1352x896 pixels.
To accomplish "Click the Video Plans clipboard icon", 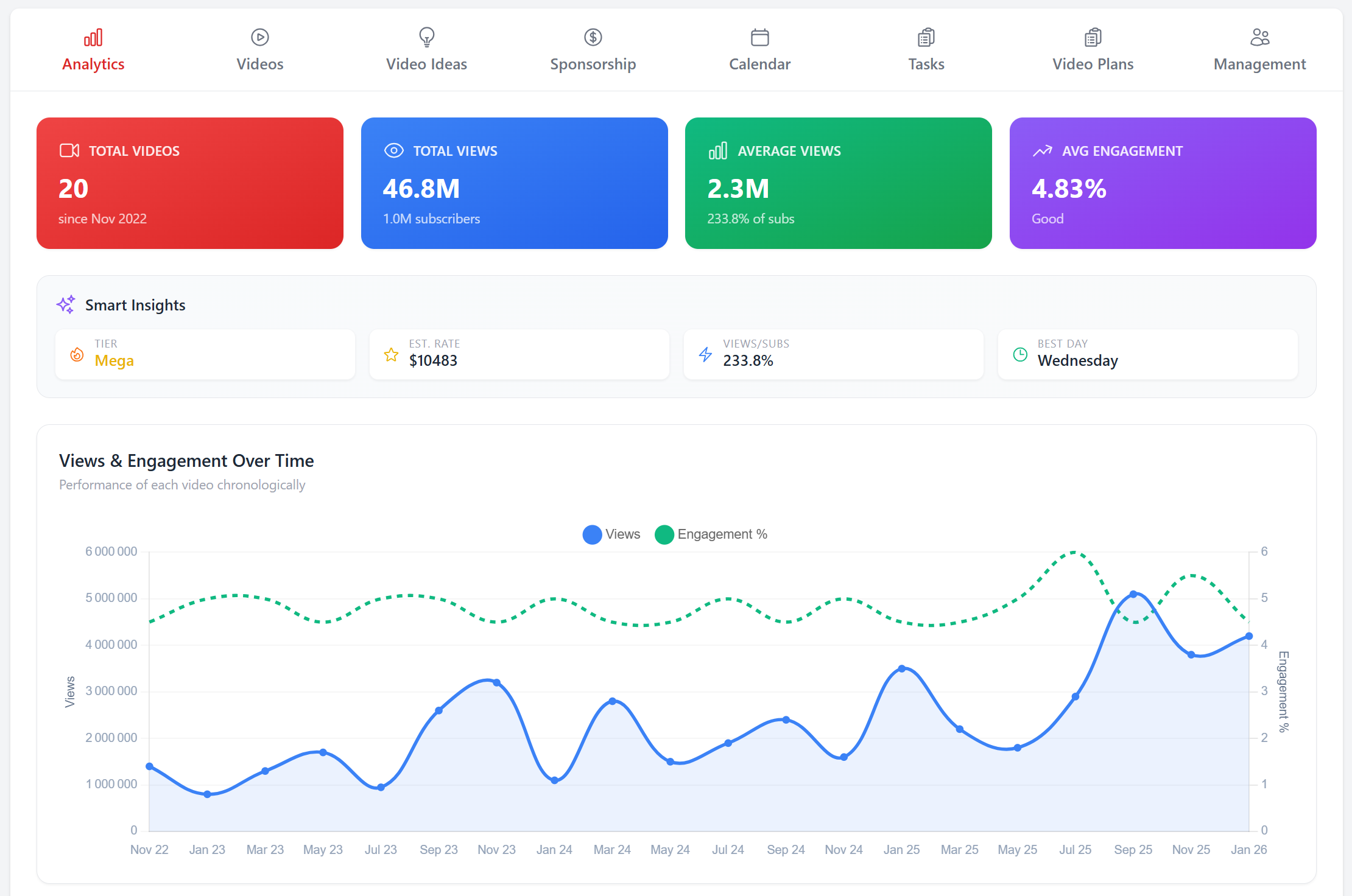I will point(1093,38).
